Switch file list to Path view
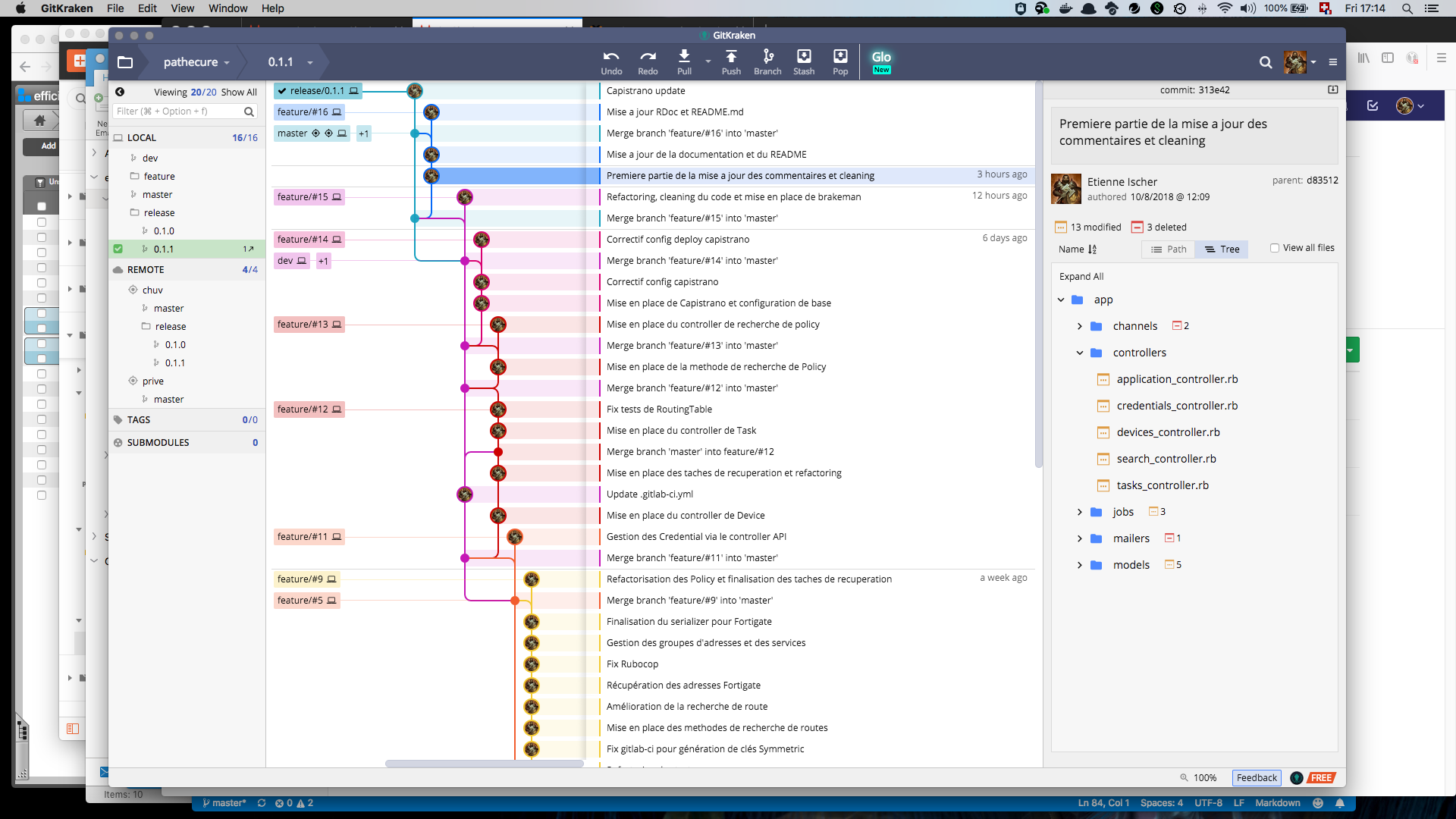Screen dimensions: 1456x819 click(1169, 249)
